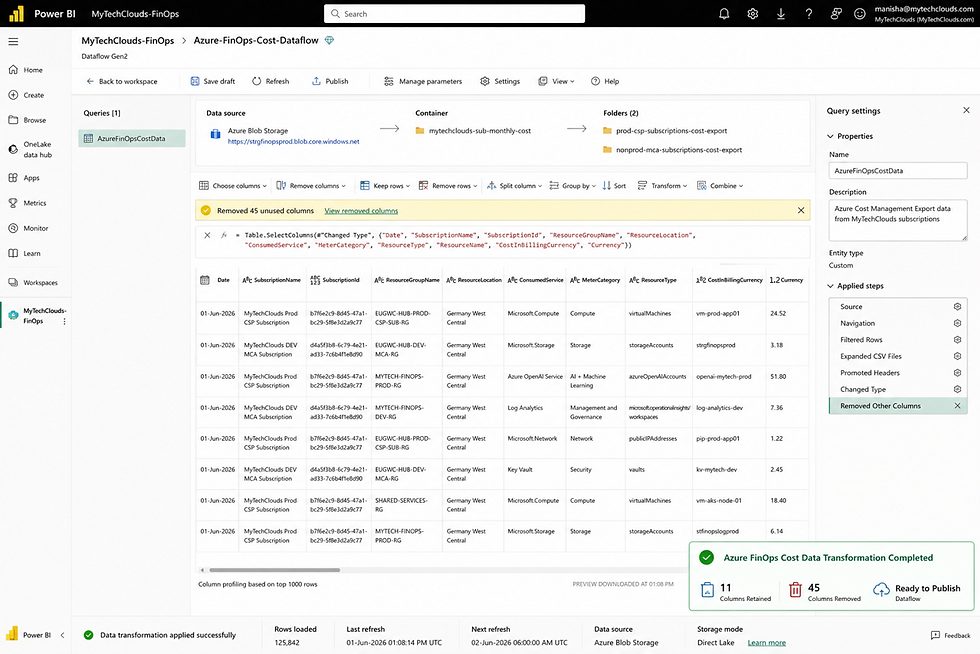Click the Learn more link
The width and height of the screenshot is (980, 654).
[767, 643]
